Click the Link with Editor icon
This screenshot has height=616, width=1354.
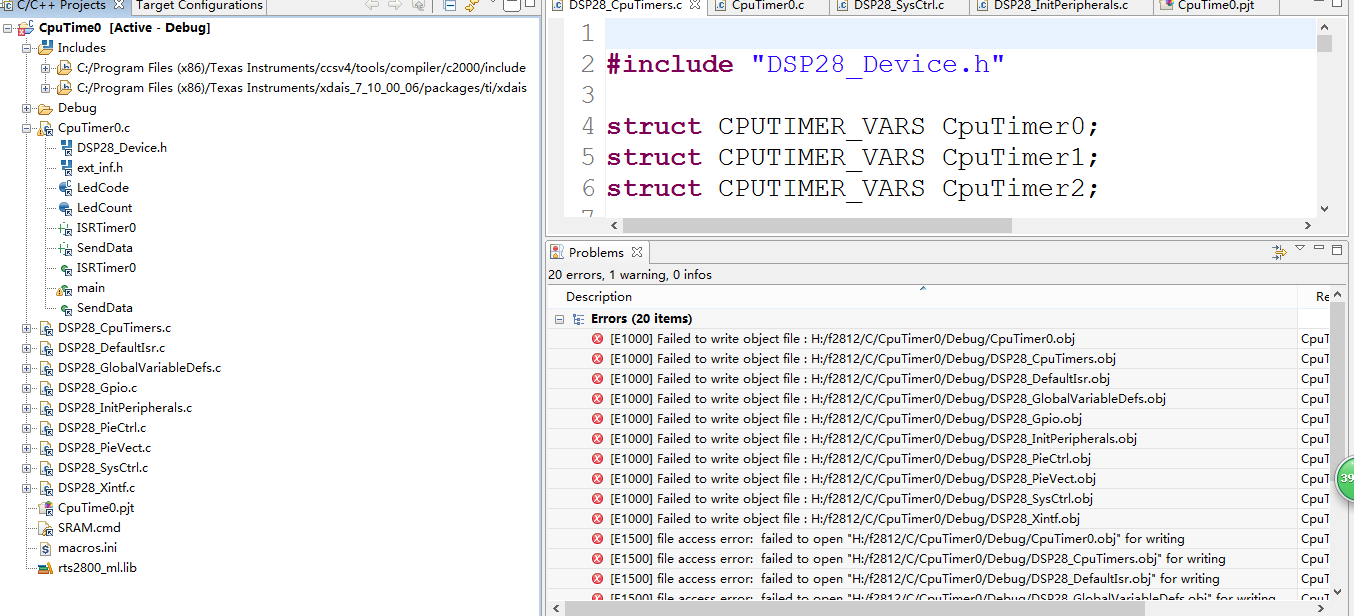pyautogui.click(x=473, y=5)
